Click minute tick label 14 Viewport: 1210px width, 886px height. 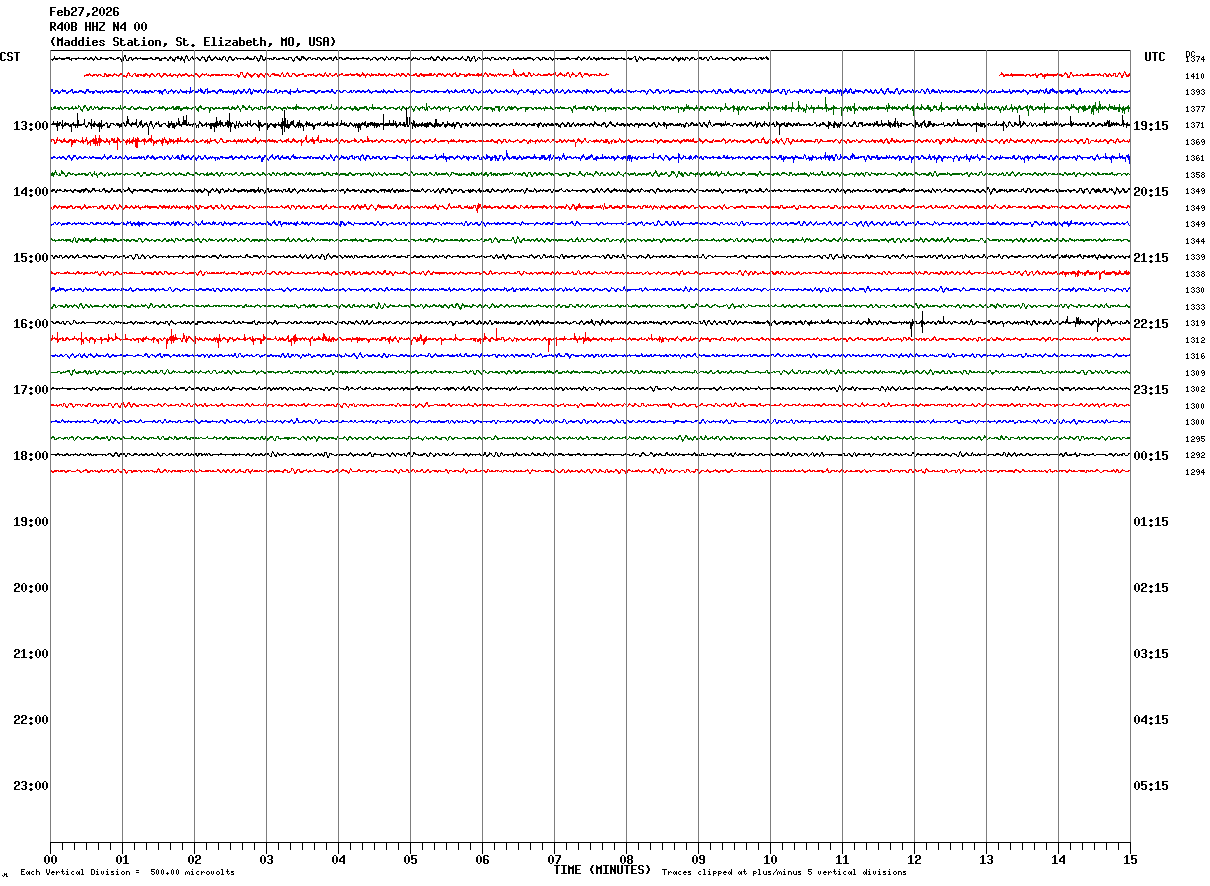tap(1058, 859)
